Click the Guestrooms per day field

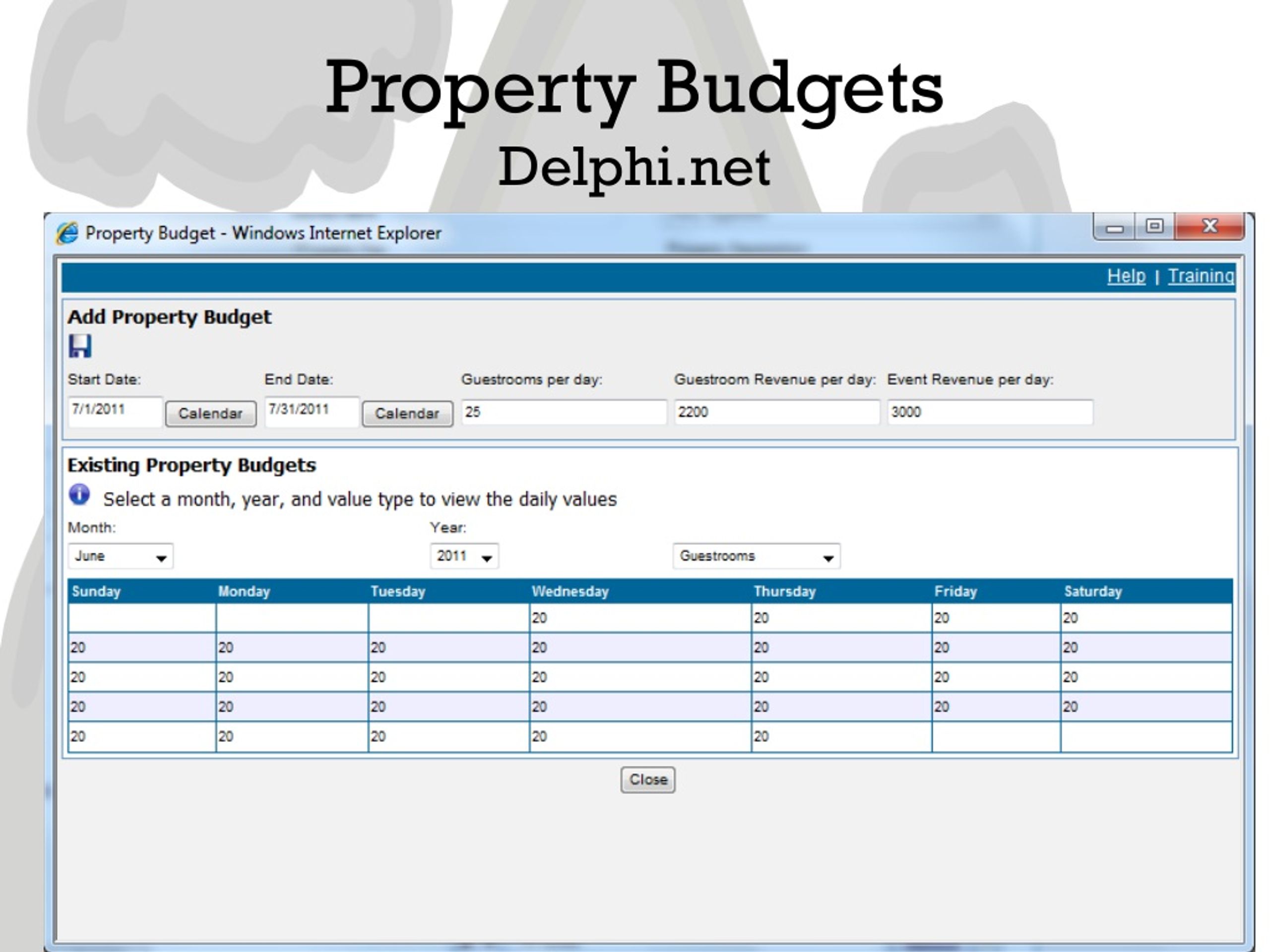tap(564, 412)
